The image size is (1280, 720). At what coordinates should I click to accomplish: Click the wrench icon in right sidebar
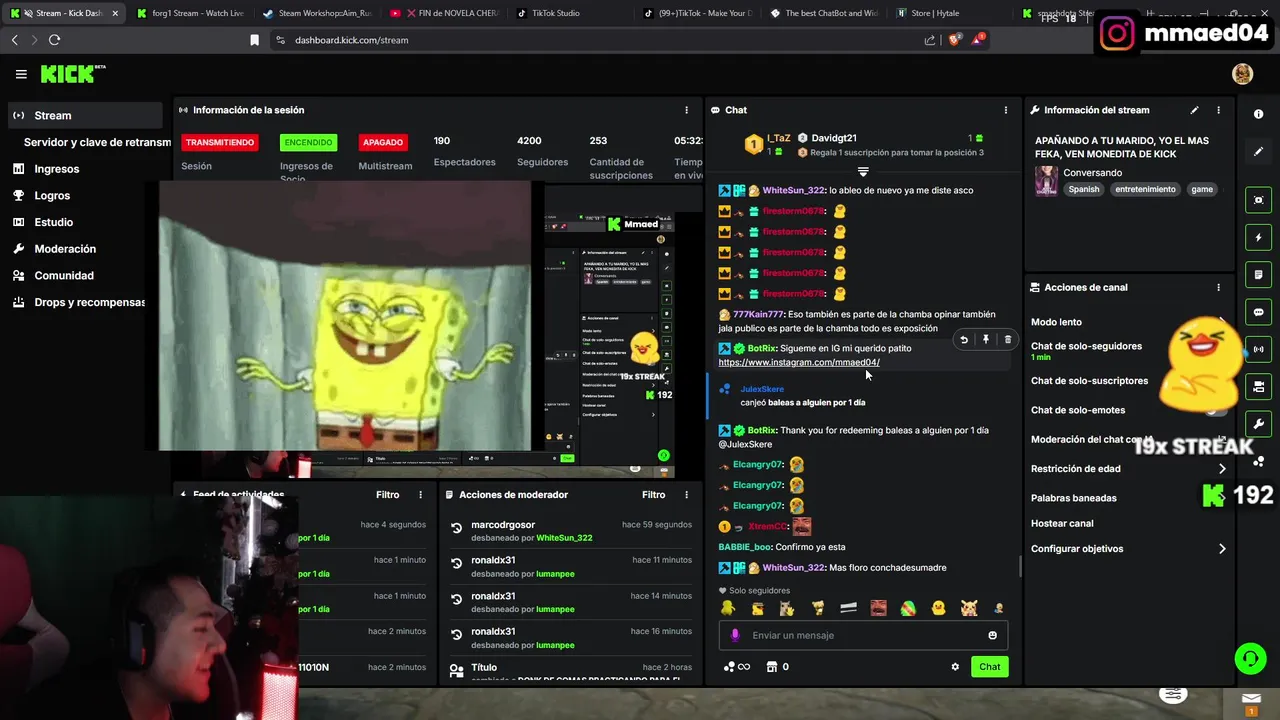pyautogui.click(x=1258, y=424)
